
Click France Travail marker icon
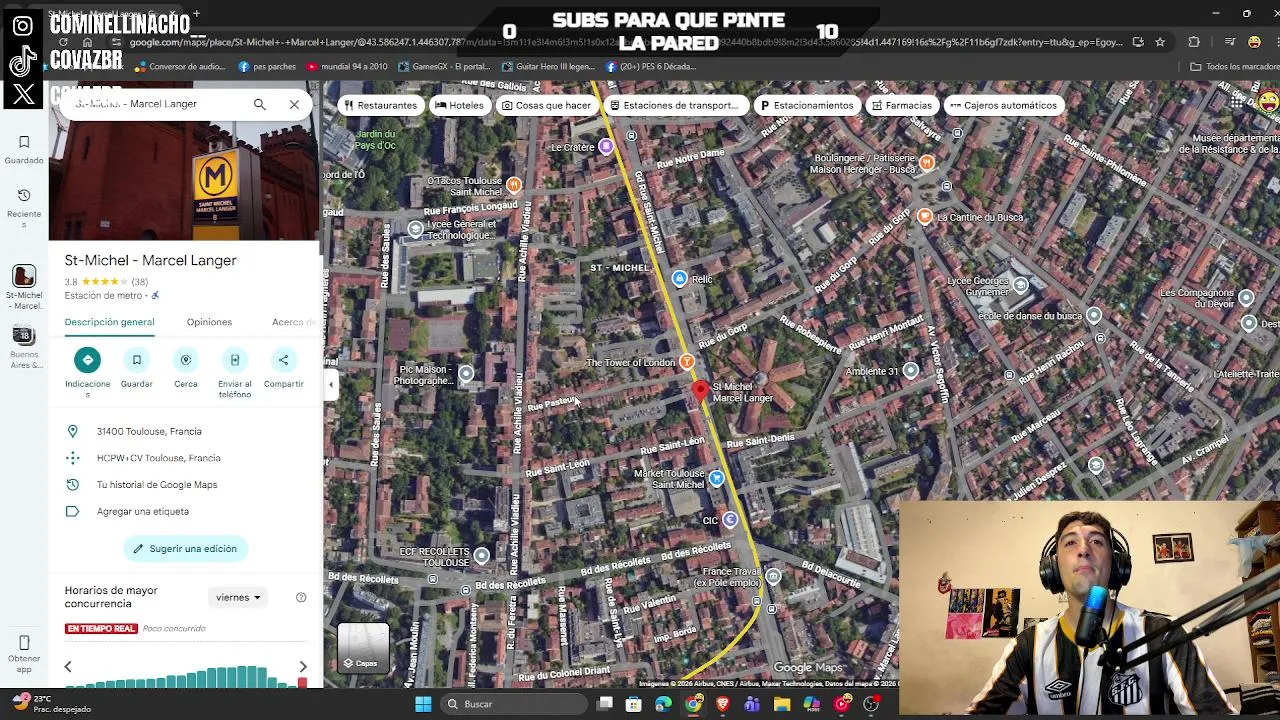pyautogui.click(x=774, y=577)
